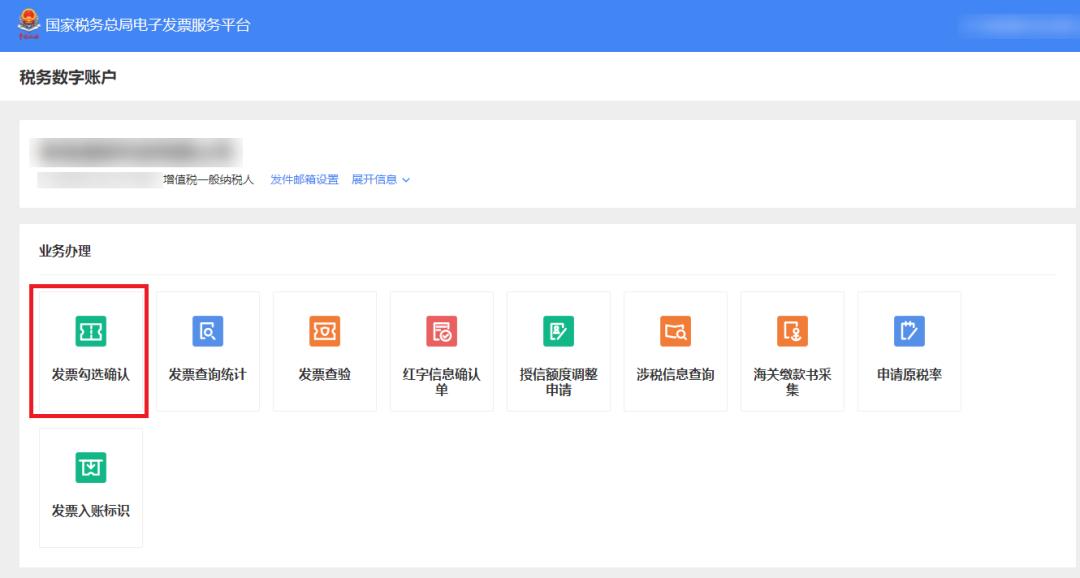Click the red-highlighted invoice selection tile
The width and height of the screenshot is (1080, 578).
click(x=90, y=350)
